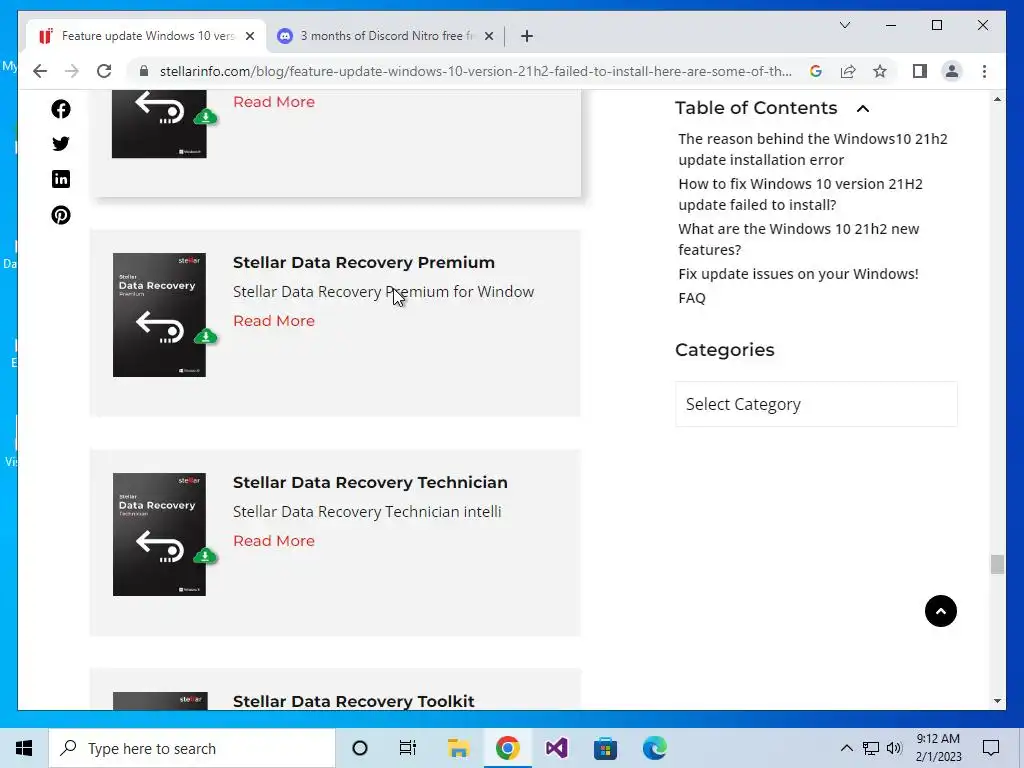Viewport: 1024px width, 768px height.
Task: Jump to FAQ section
Action: tap(692, 298)
